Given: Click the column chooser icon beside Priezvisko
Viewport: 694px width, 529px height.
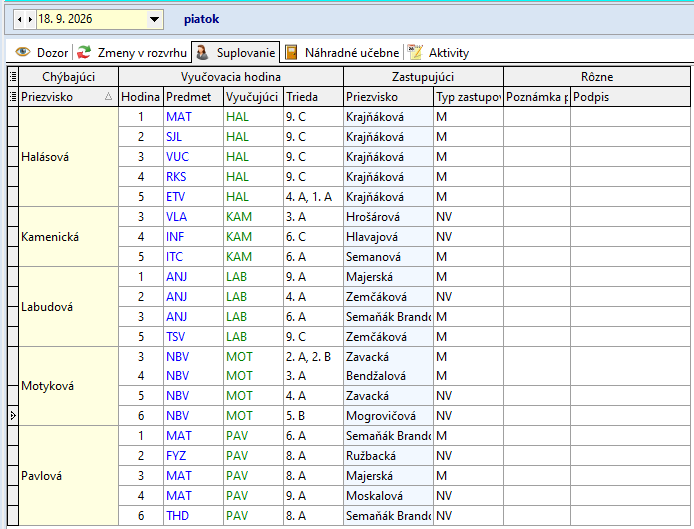Looking at the screenshot, I should pos(13,97).
